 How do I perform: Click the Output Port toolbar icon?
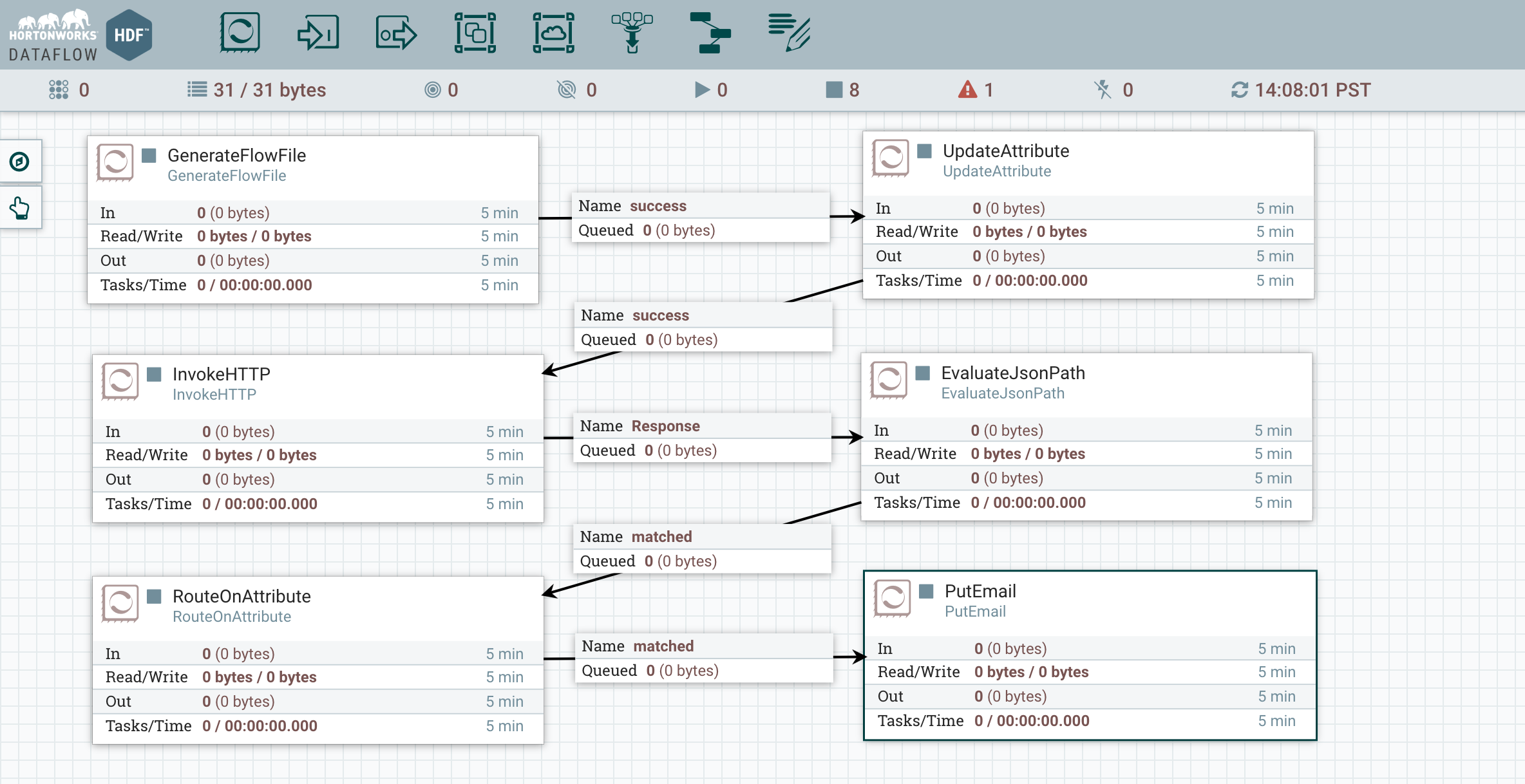coord(396,32)
